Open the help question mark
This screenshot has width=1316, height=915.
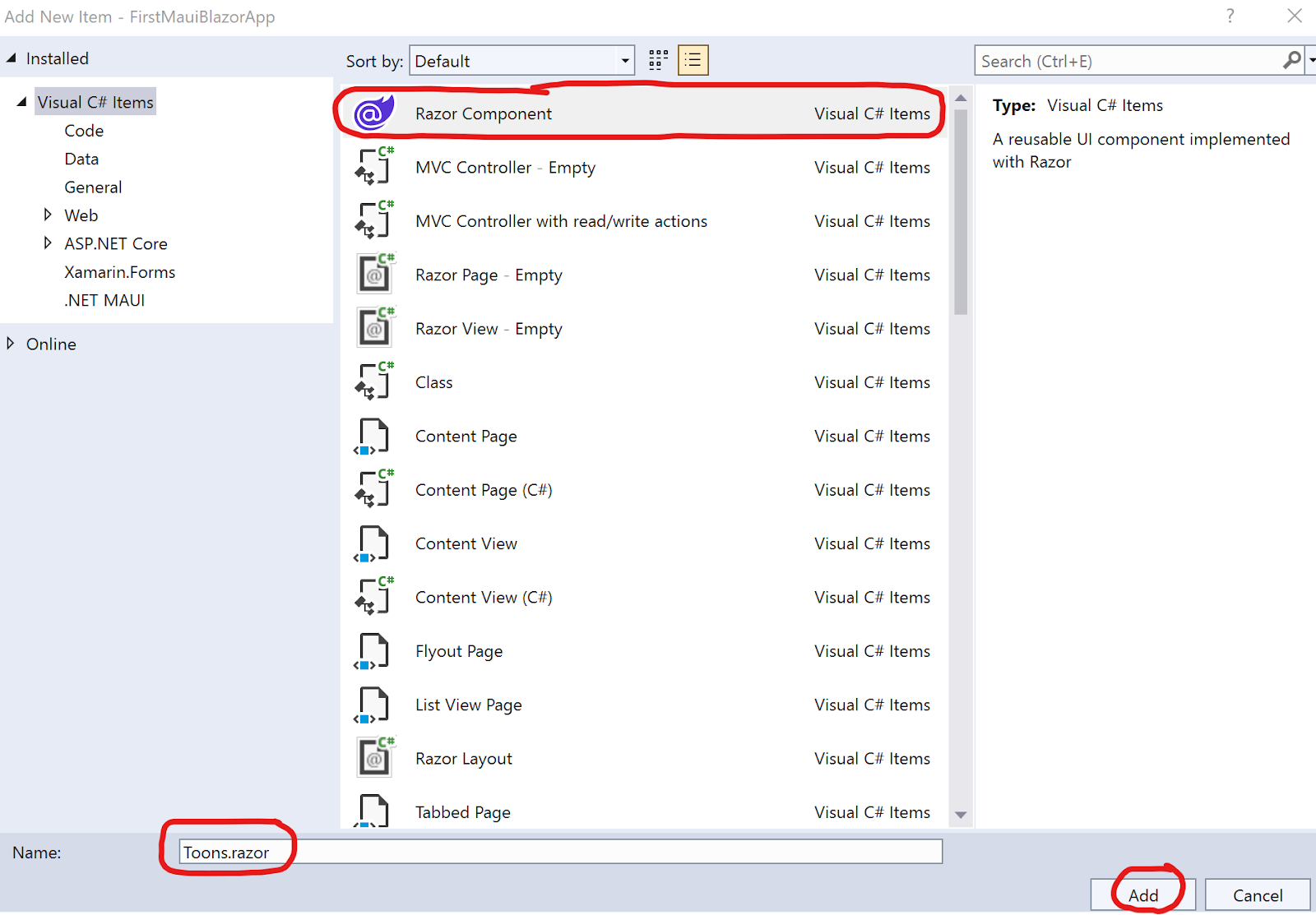1230,16
